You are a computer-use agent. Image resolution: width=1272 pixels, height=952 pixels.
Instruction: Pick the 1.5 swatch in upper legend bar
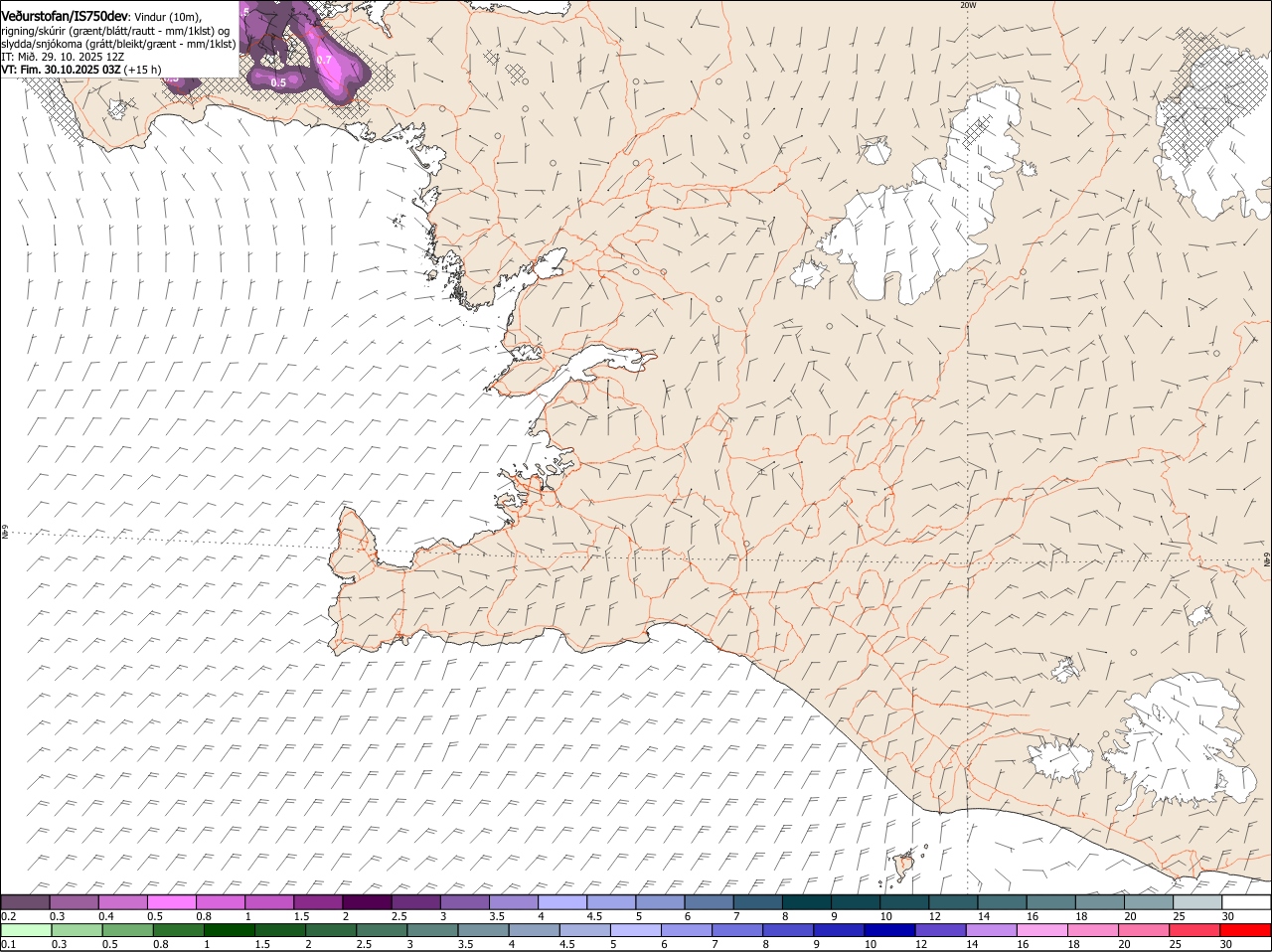pyautogui.click(x=318, y=902)
